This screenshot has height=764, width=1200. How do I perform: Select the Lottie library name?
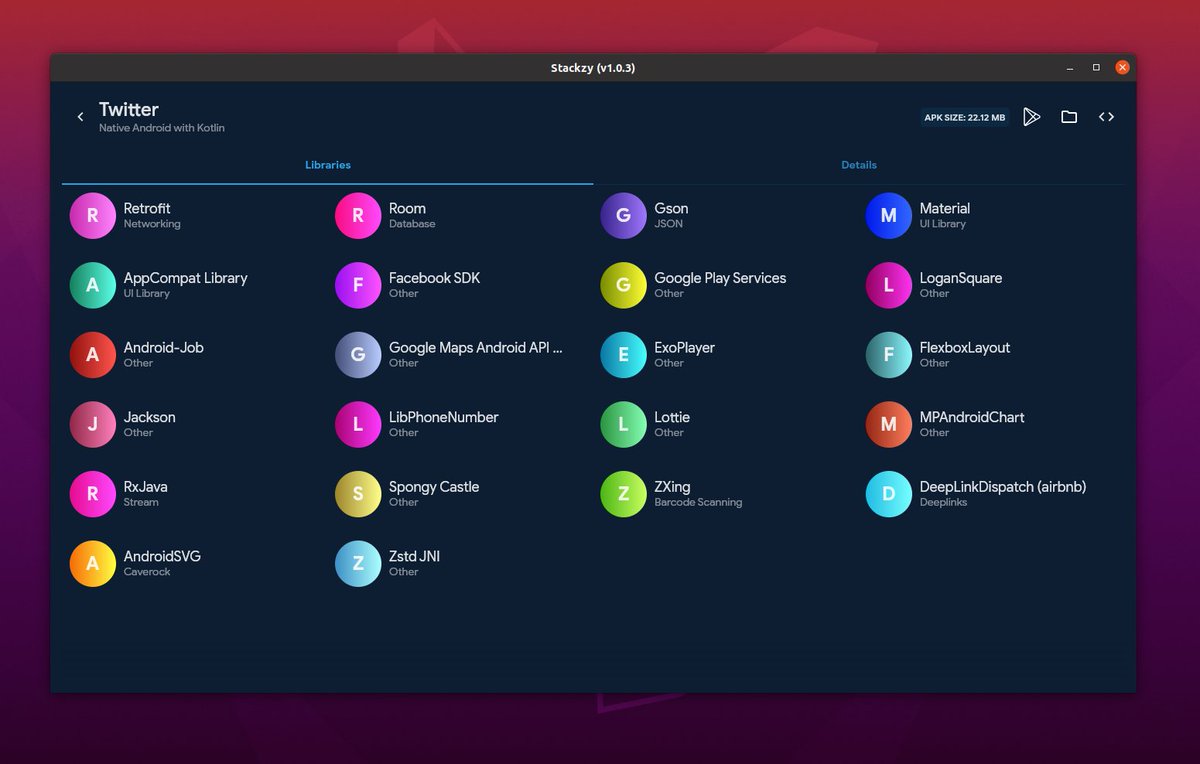(x=672, y=417)
